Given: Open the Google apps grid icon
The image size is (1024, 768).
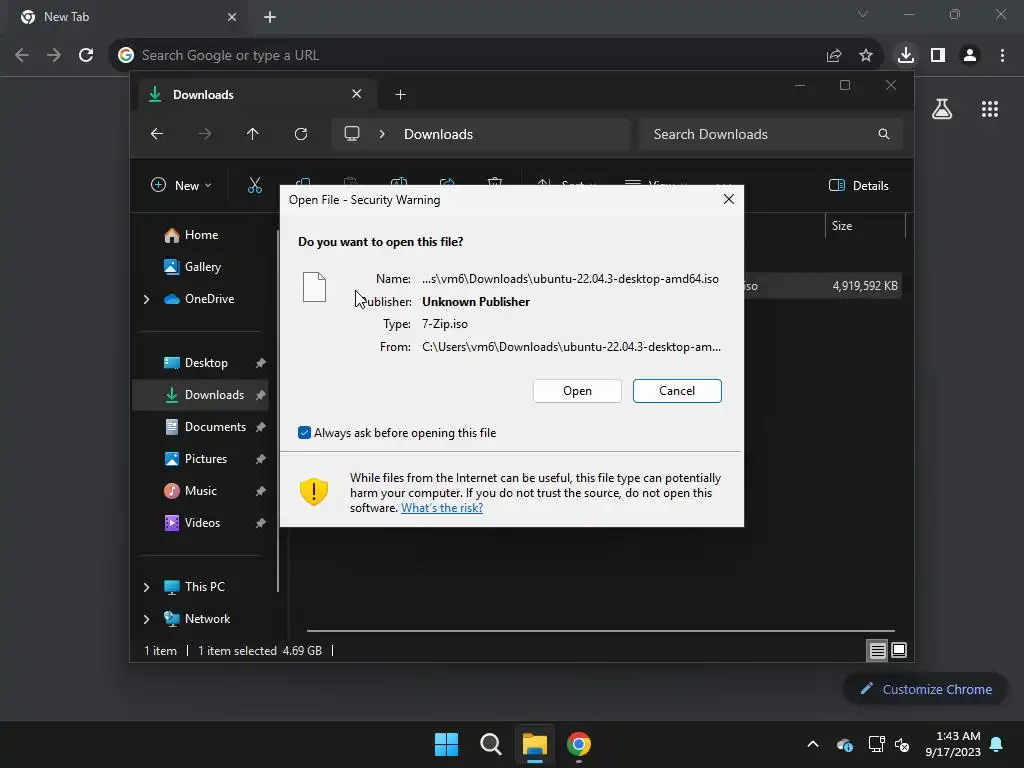Looking at the screenshot, I should point(990,109).
